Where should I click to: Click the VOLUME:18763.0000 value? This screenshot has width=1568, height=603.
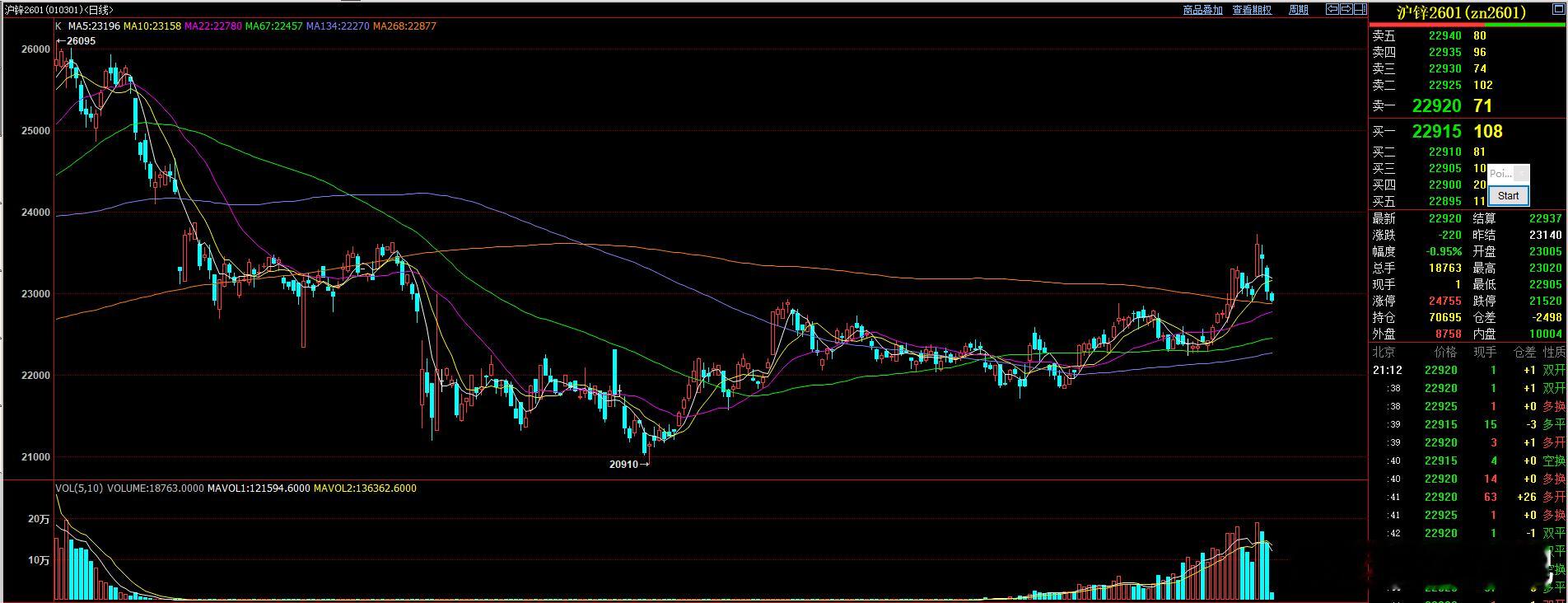156,488
